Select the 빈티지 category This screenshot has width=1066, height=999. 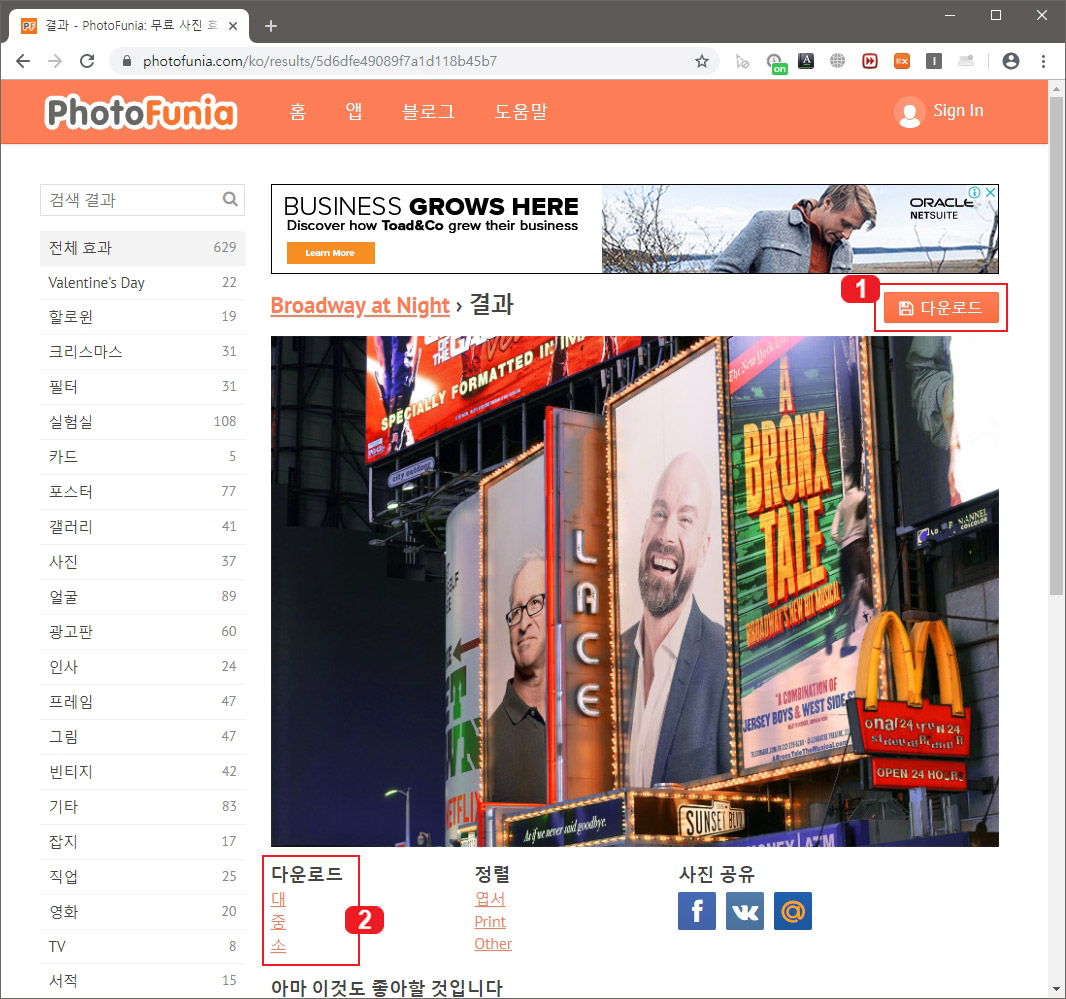pyautogui.click(x=143, y=772)
